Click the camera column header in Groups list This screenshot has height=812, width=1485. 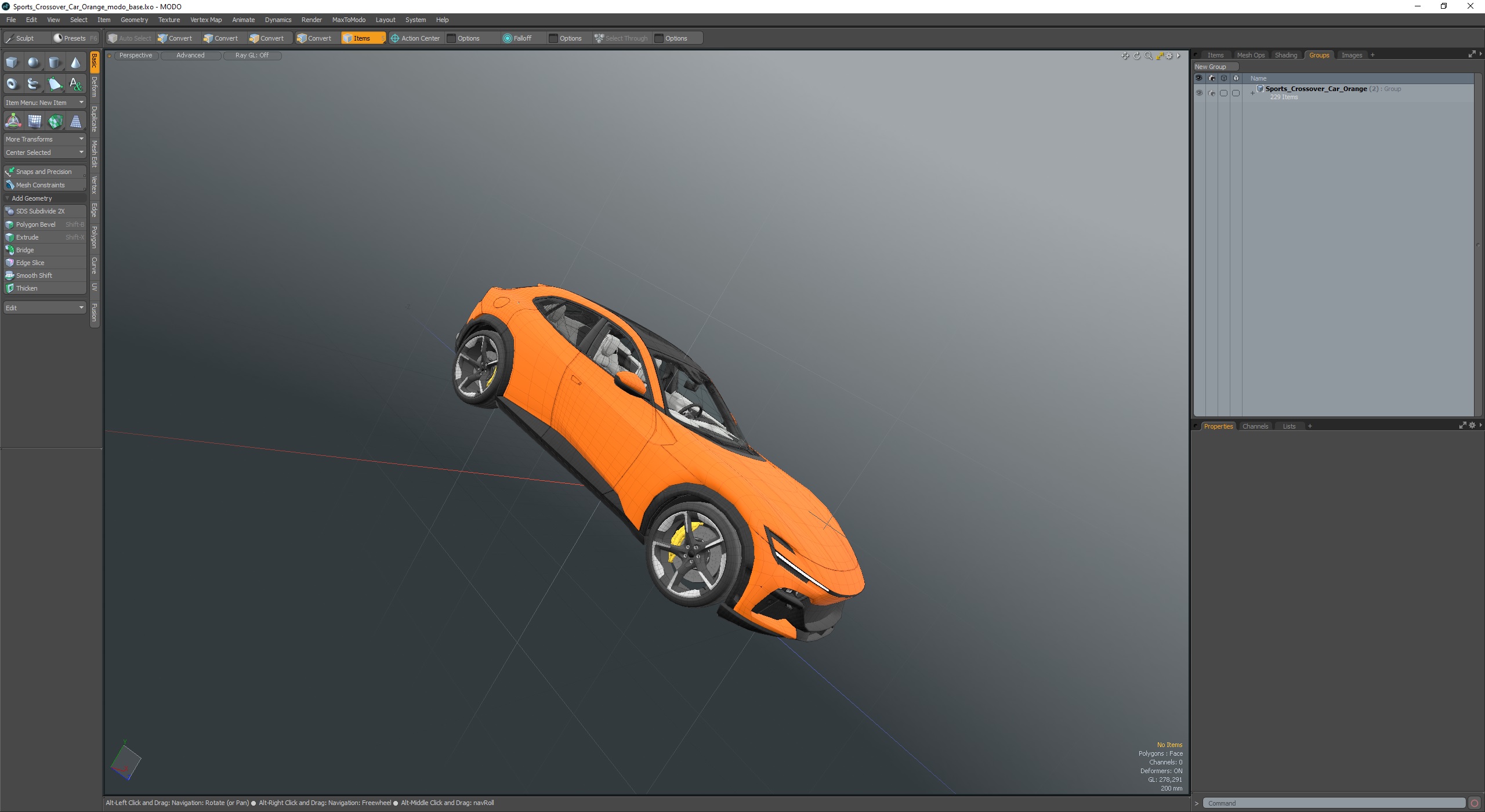pos(1211,78)
